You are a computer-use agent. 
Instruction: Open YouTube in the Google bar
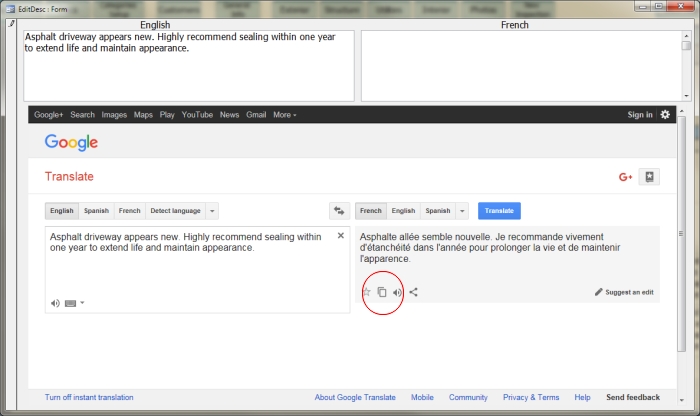pyautogui.click(x=197, y=115)
